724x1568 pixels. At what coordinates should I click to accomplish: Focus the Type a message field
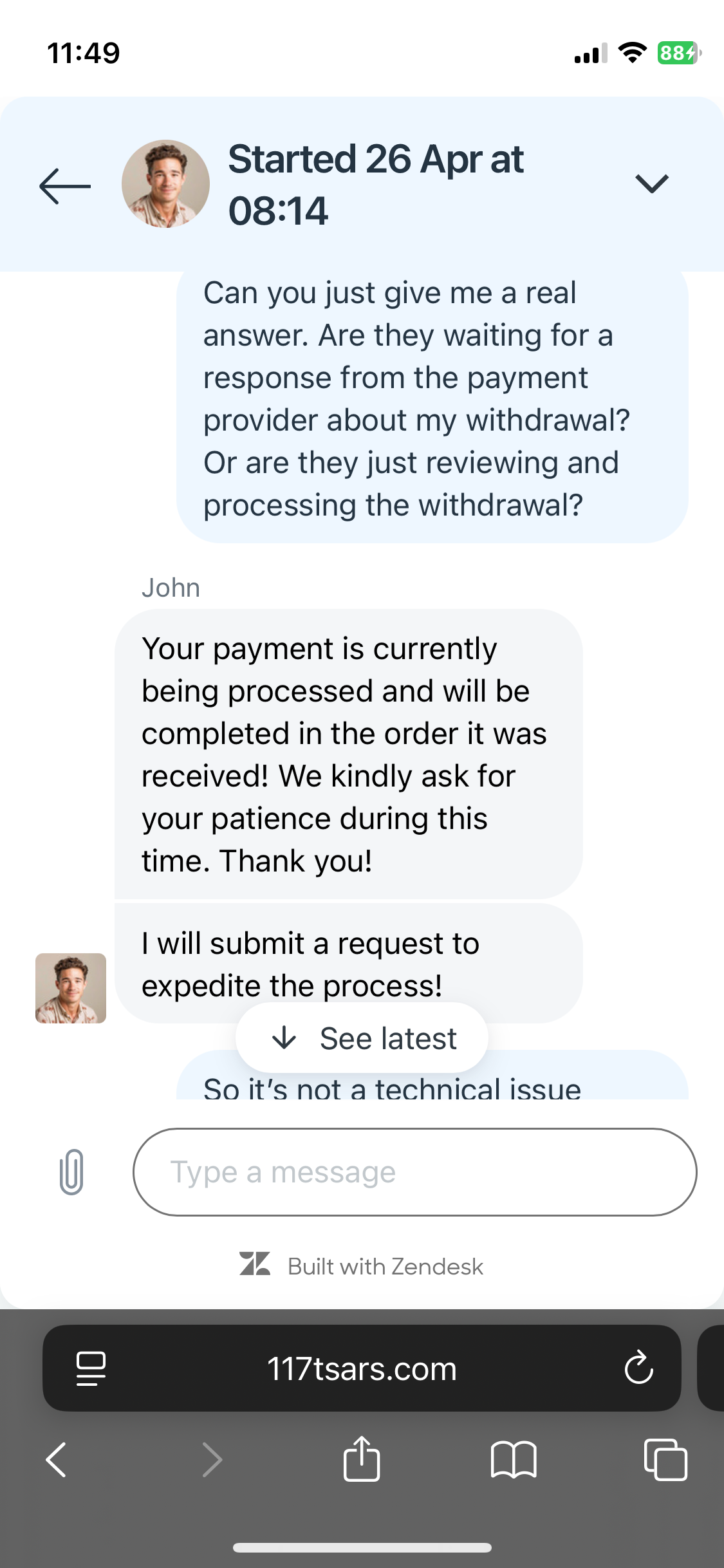click(x=414, y=1171)
